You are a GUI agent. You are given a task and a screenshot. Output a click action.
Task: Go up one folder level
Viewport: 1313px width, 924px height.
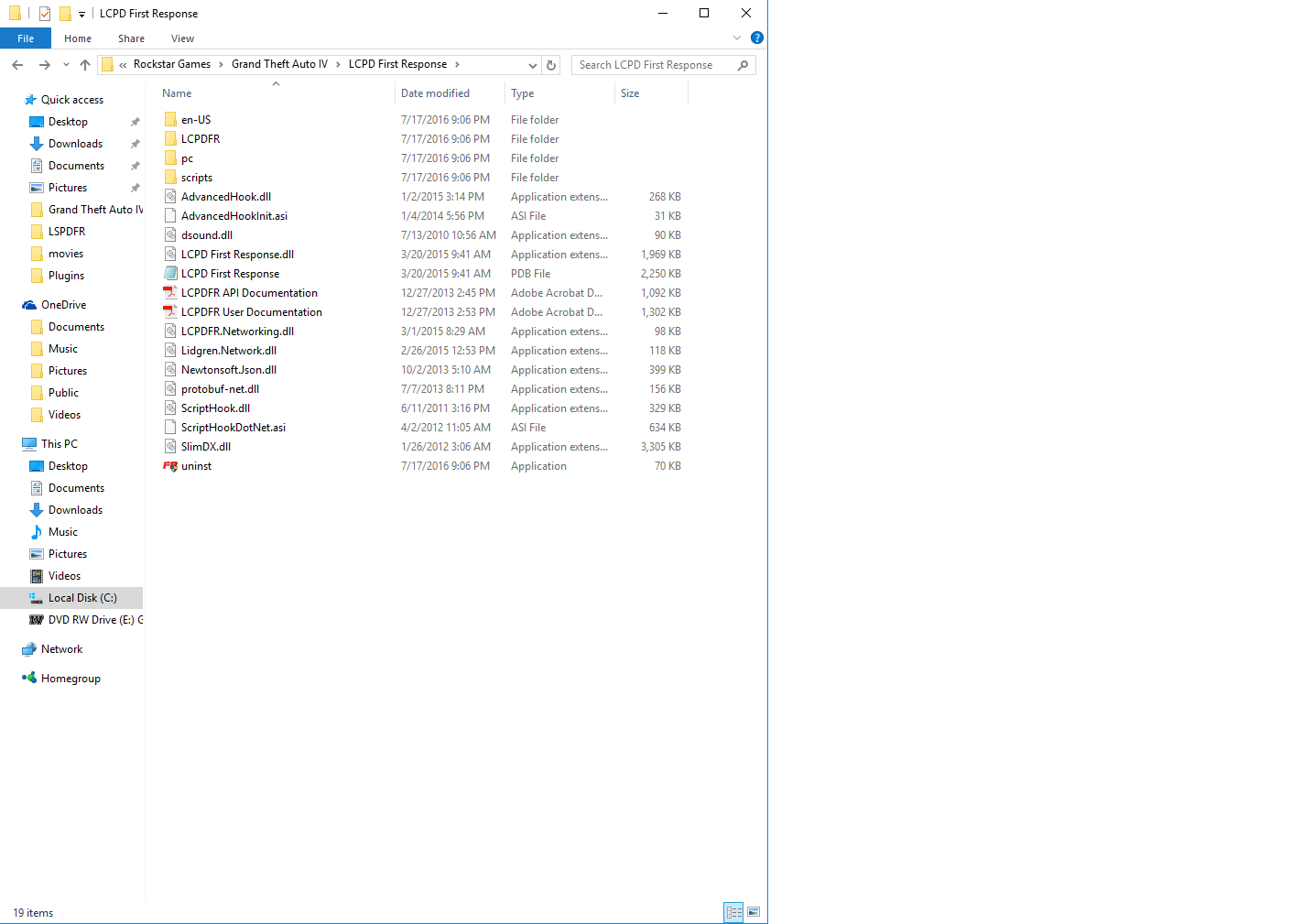tap(85, 65)
